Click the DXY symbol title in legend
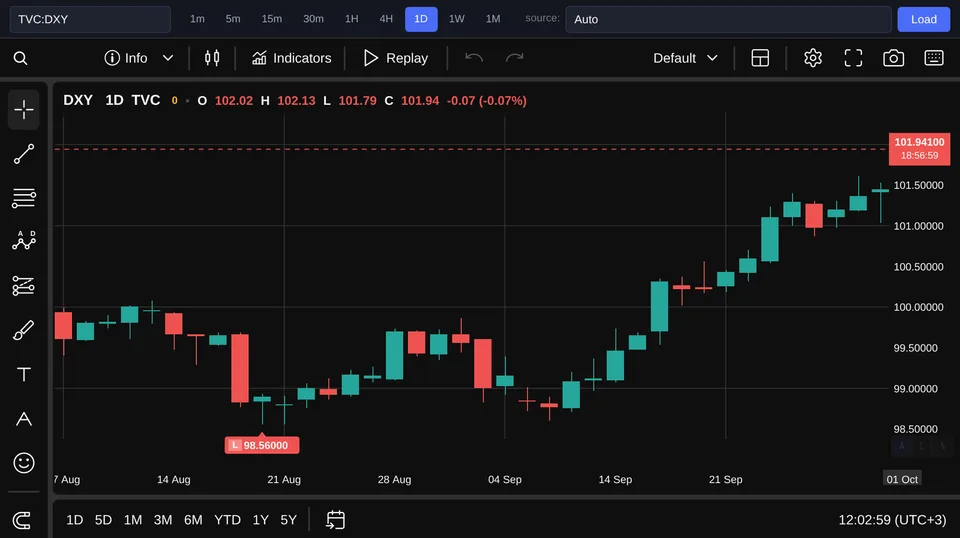This screenshot has width=960, height=538. [x=78, y=100]
